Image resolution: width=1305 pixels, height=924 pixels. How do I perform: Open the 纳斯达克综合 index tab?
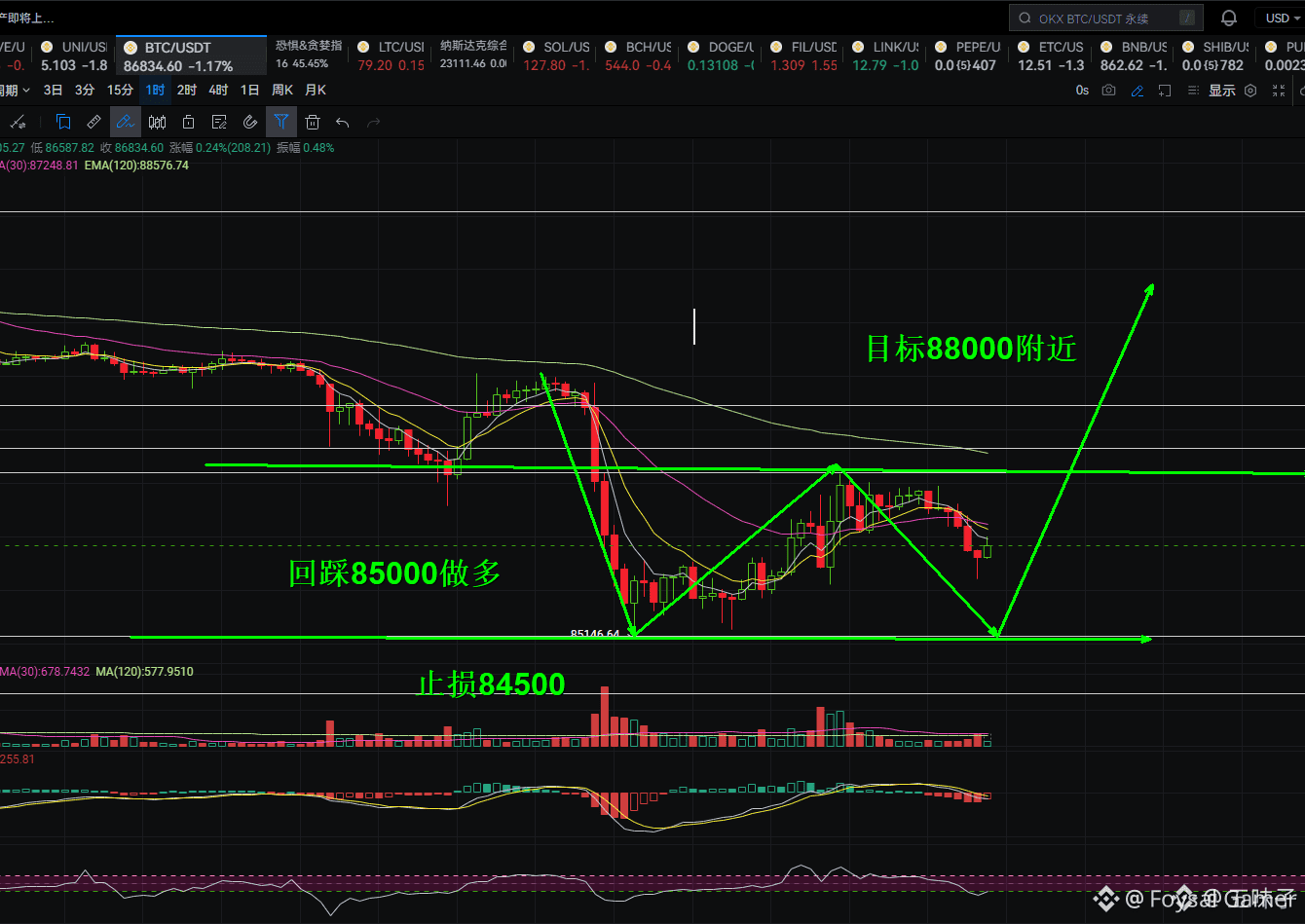(x=474, y=55)
